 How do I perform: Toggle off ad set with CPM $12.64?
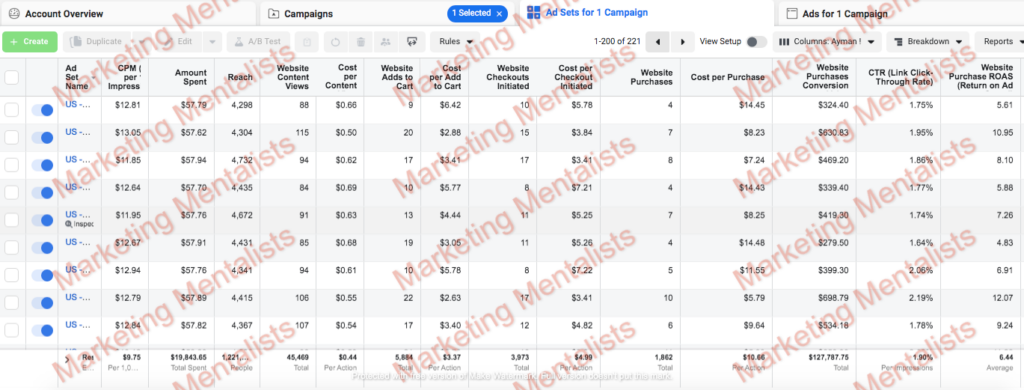42,193
